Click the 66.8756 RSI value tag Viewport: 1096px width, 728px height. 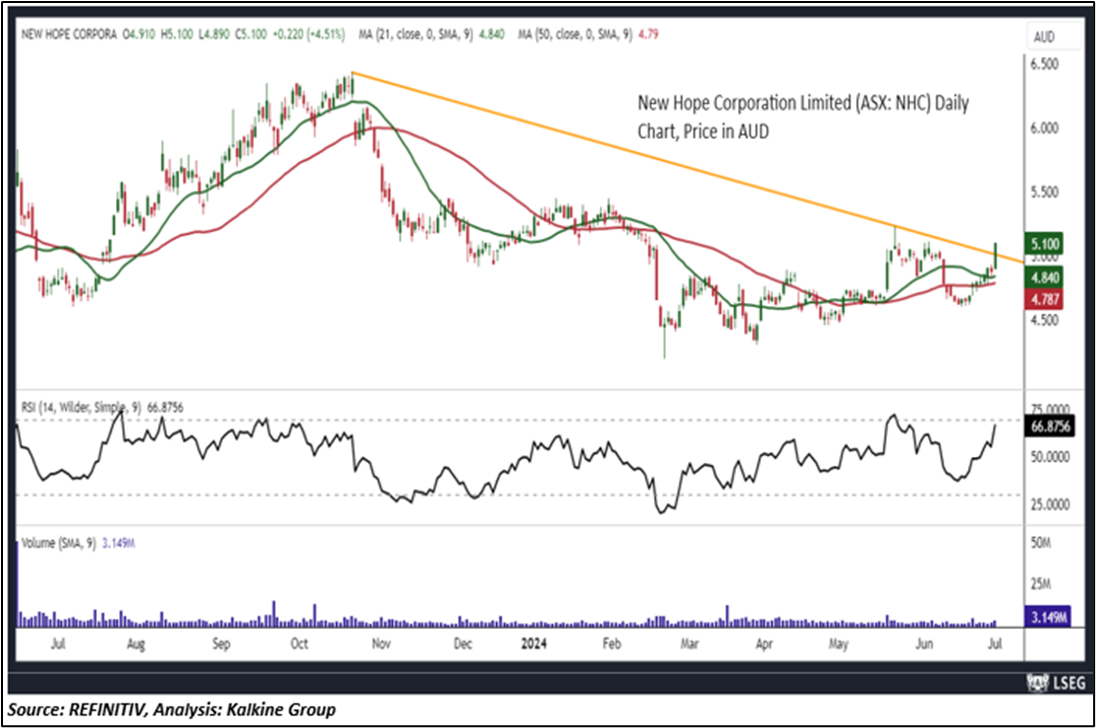click(x=1051, y=426)
